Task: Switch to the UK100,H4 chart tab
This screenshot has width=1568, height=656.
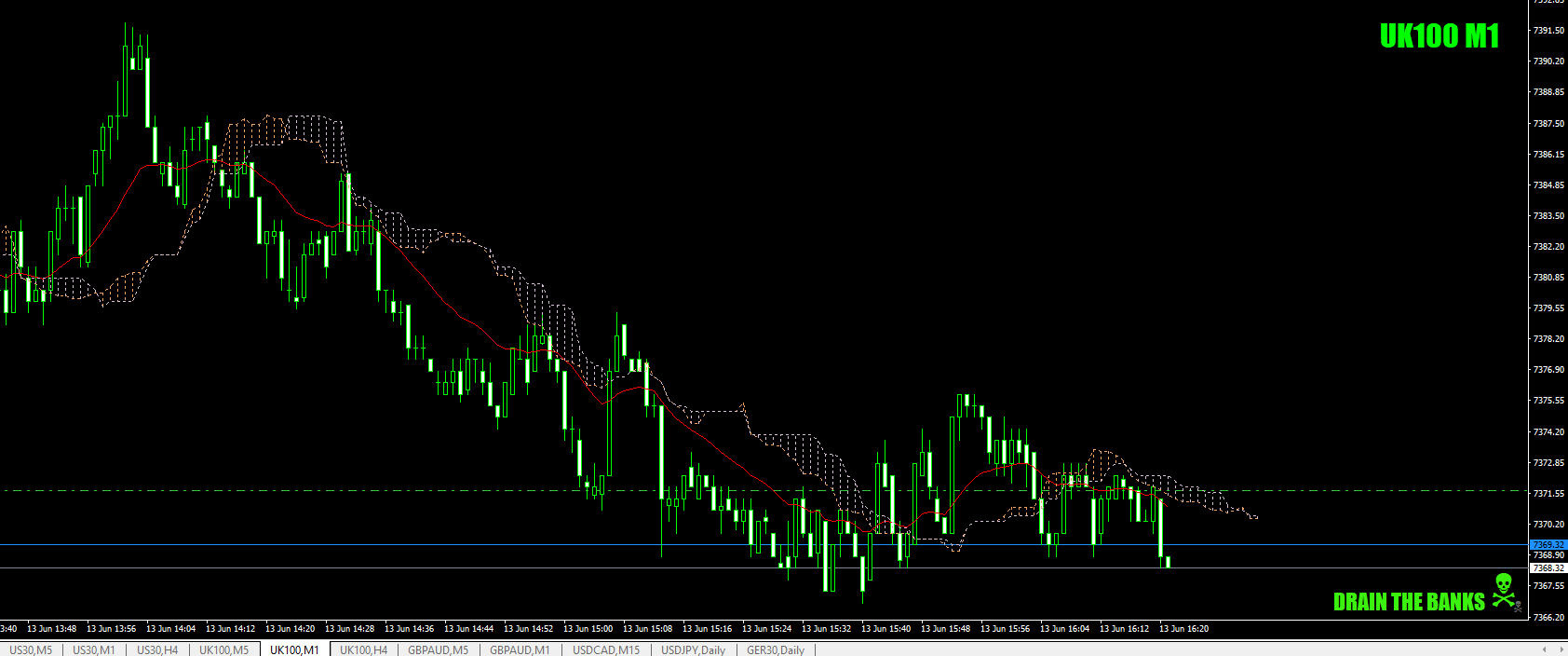Action: click(364, 649)
